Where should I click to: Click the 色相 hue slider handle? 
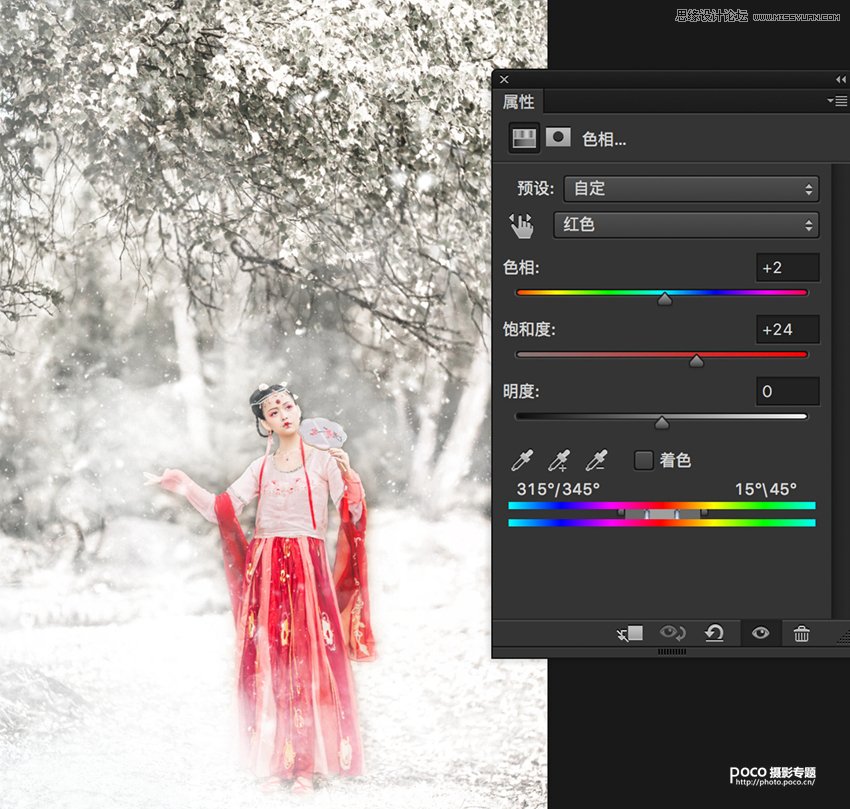(665, 298)
